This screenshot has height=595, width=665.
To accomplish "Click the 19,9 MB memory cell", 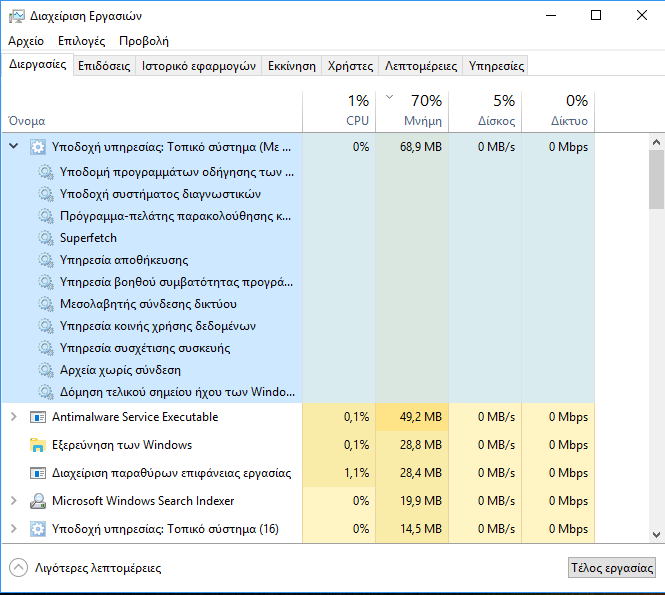I will pos(412,501).
